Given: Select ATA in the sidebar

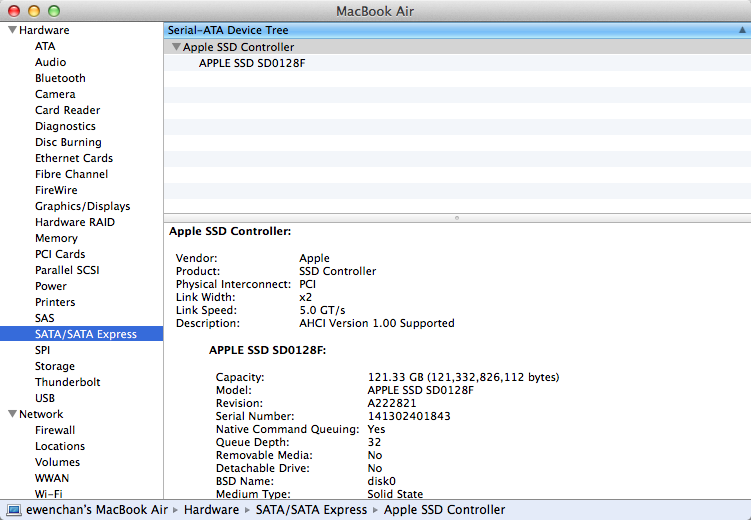Looking at the screenshot, I should 45,46.
